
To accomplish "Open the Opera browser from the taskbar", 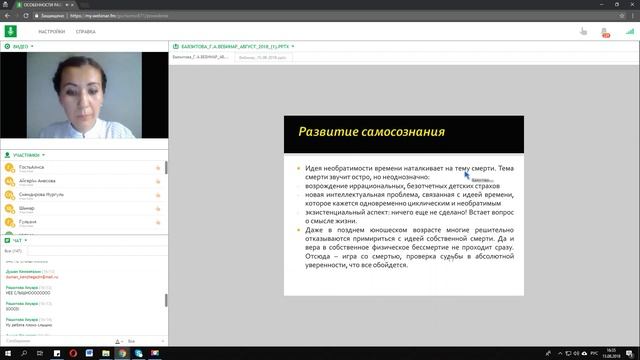I will pyautogui.click(x=73, y=353).
